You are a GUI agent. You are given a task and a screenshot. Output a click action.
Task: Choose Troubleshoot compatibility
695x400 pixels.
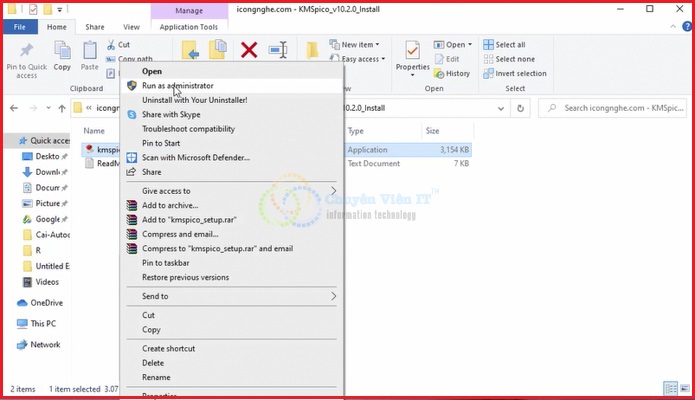pos(231,129)
